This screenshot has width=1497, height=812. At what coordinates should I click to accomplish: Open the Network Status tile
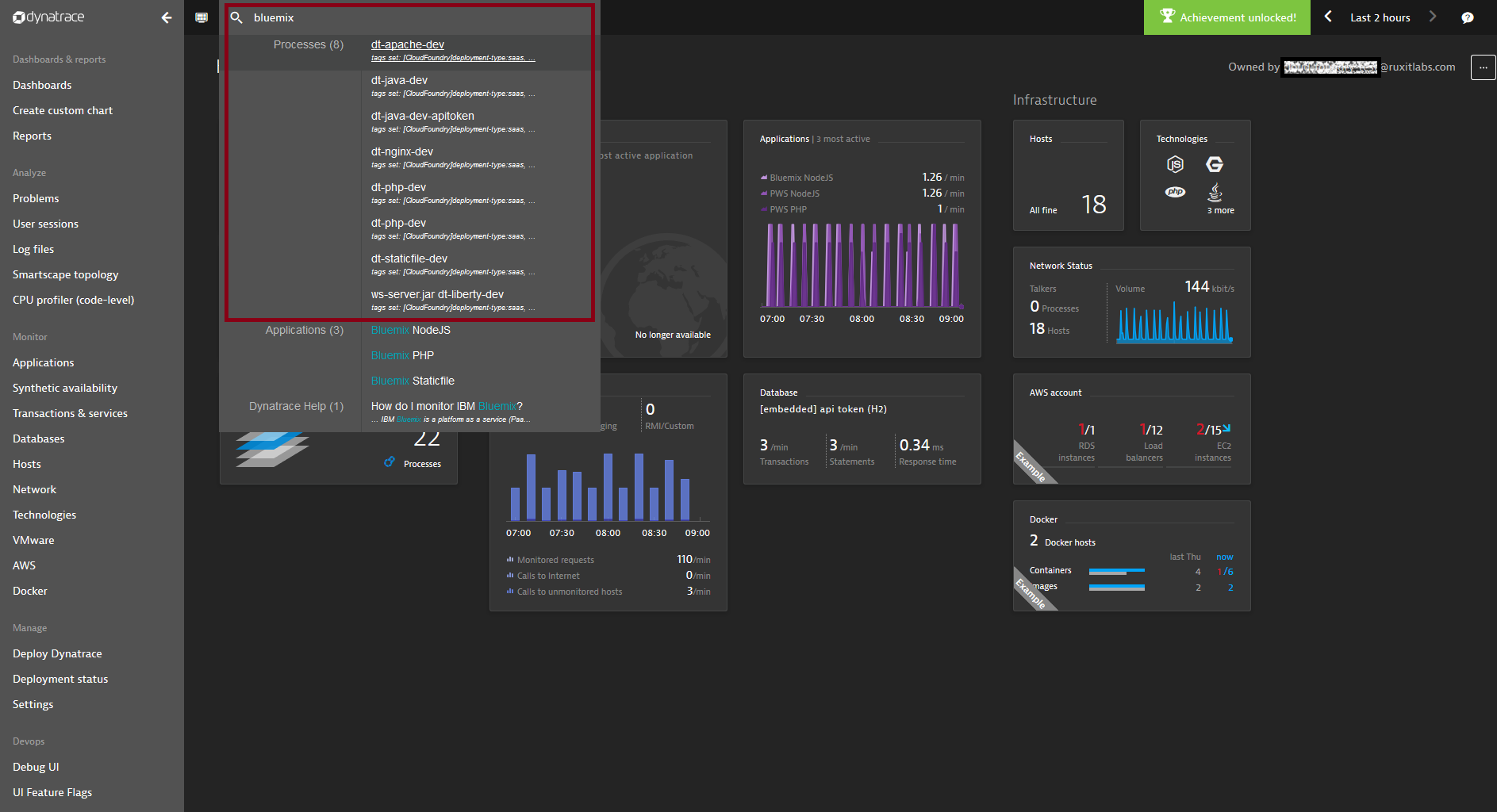coord(1131,302)
